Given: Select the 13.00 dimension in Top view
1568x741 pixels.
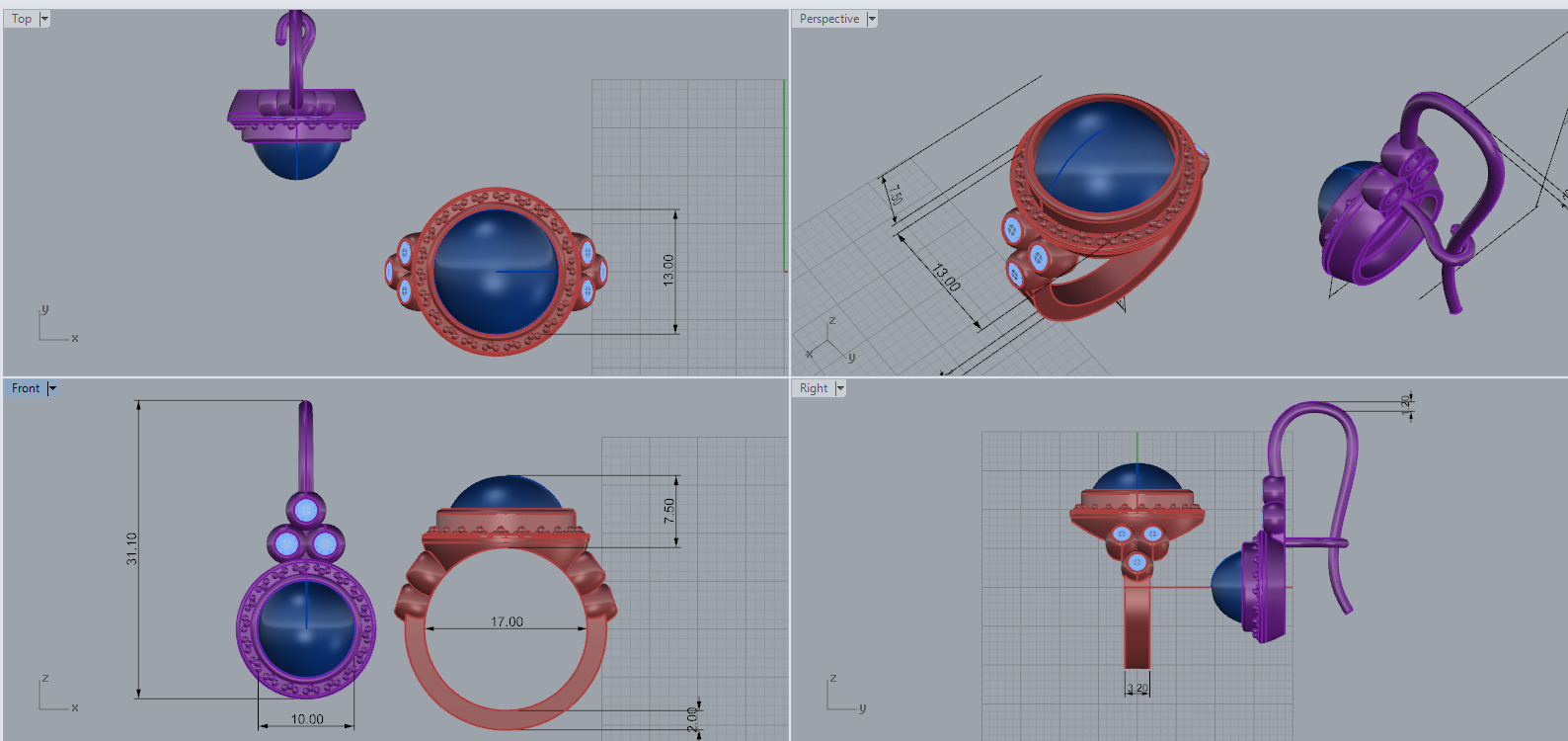Looking at the screenshot, I should (668, 271).
